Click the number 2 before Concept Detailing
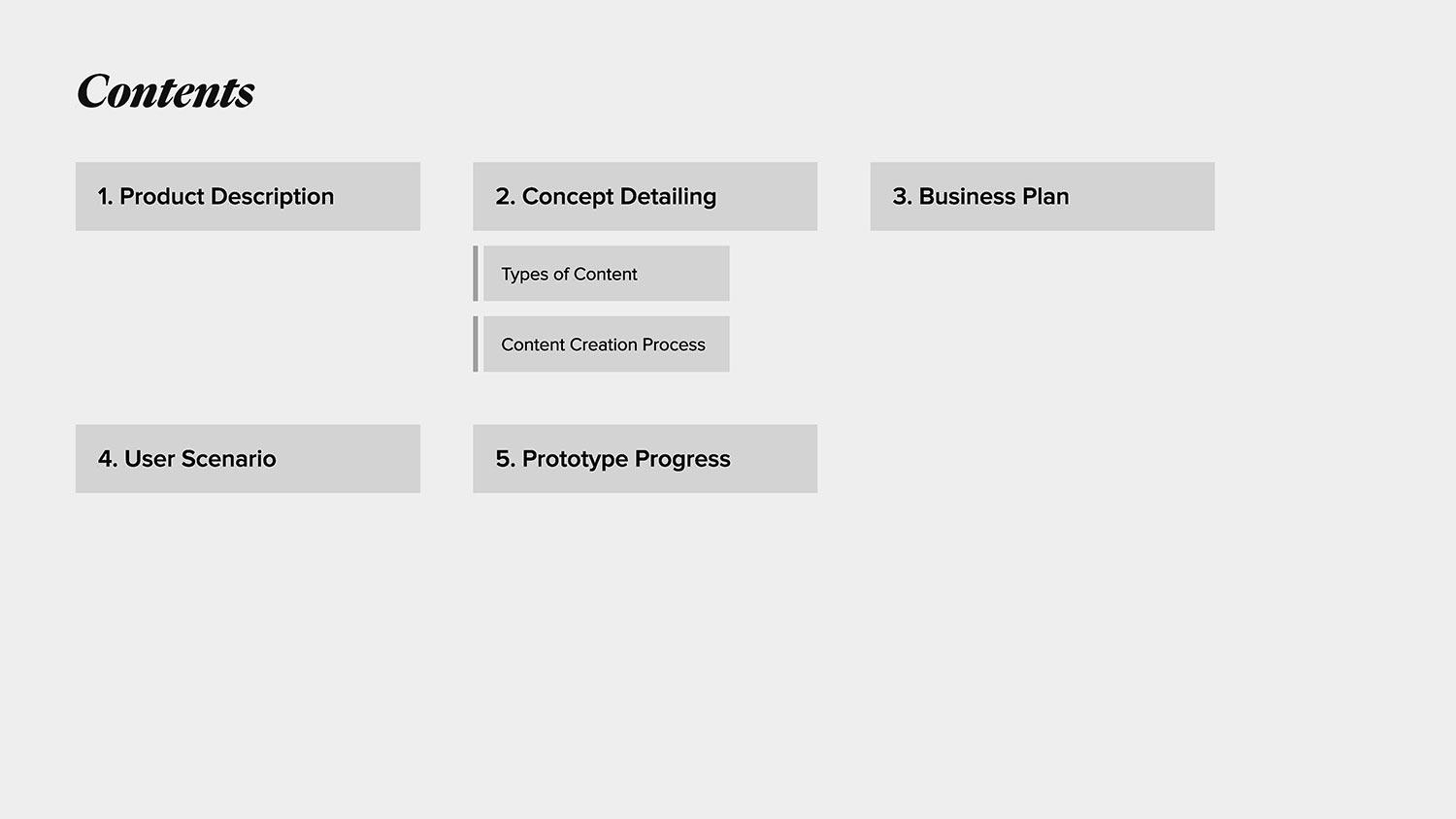Image resolution: width=1456 pixels, height=819 pixels. pos(503,197)
